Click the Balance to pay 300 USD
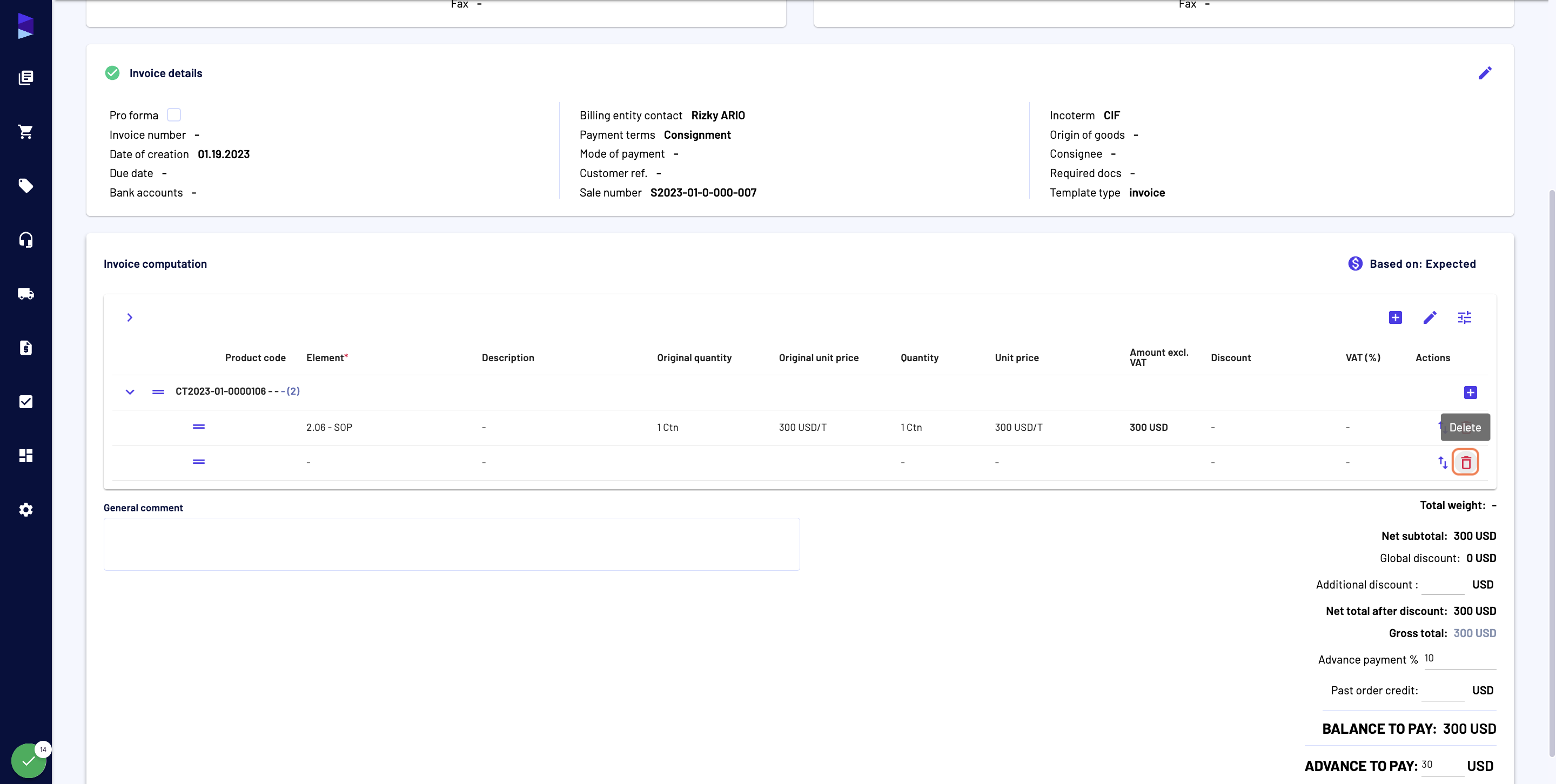This screenshot has width=1556, height=784. pos(1469,728)
